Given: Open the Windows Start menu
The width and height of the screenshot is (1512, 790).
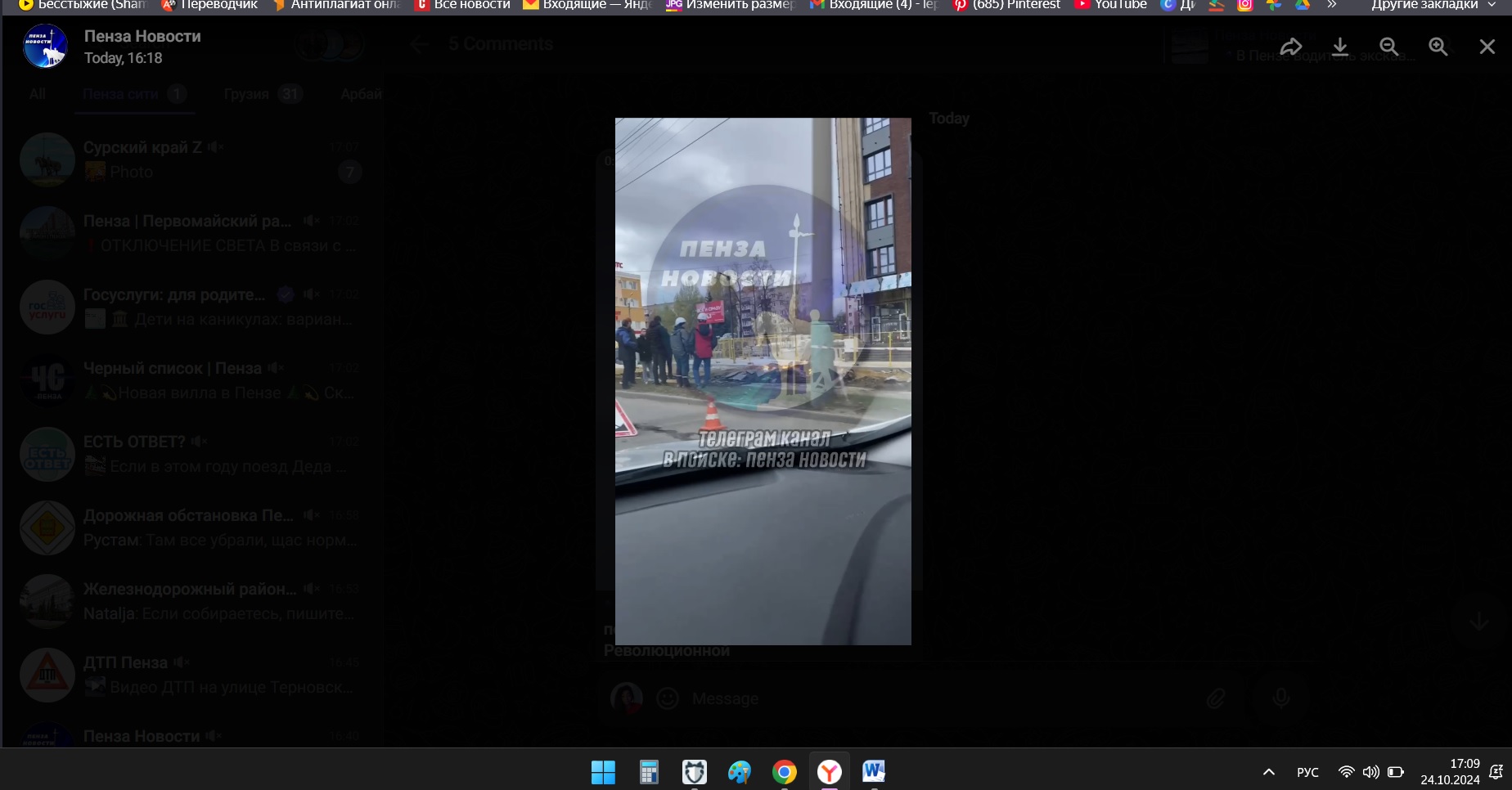Looking at the screenshot, I should [x=603, y=772].
